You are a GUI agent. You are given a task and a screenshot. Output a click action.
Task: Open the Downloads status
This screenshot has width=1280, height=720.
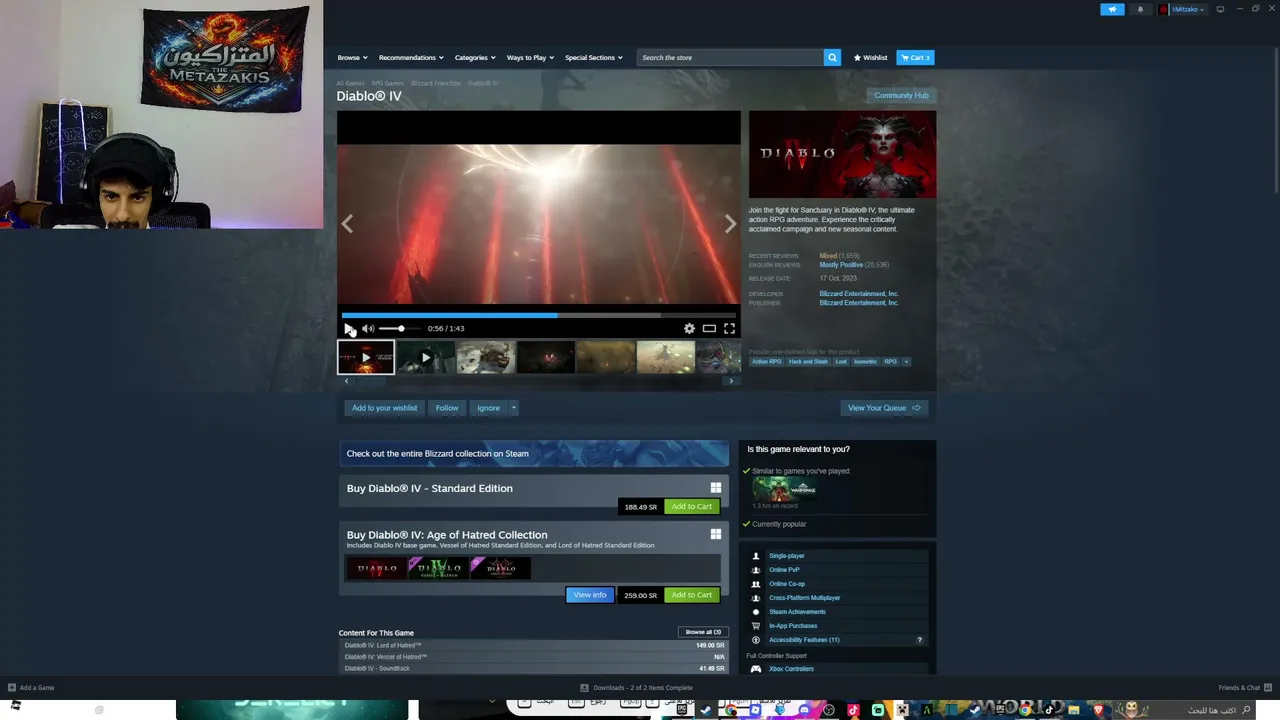(636, 688)
